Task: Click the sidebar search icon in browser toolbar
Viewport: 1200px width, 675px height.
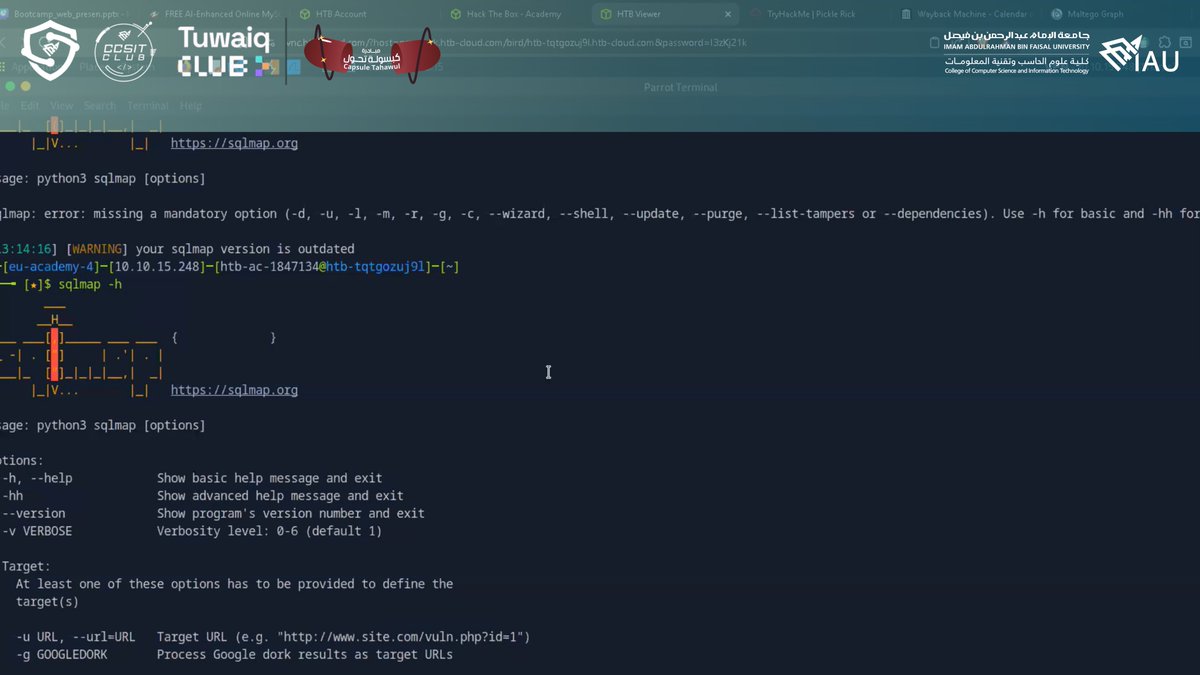Action: pyautogui.click(x=1186, y=42)
